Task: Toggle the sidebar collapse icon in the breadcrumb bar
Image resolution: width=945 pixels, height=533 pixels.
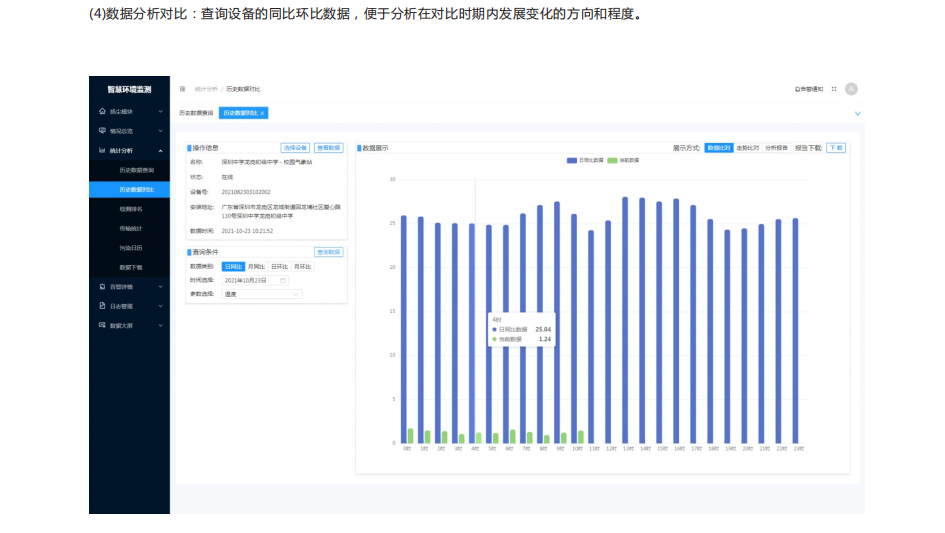Action: pyautogui.click(x=183, y=89)
